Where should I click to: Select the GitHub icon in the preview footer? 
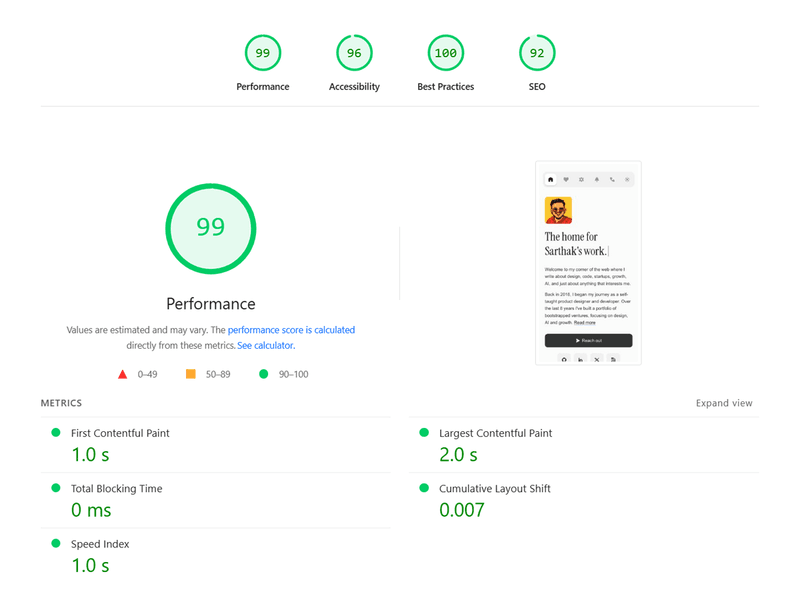point(565,359)
